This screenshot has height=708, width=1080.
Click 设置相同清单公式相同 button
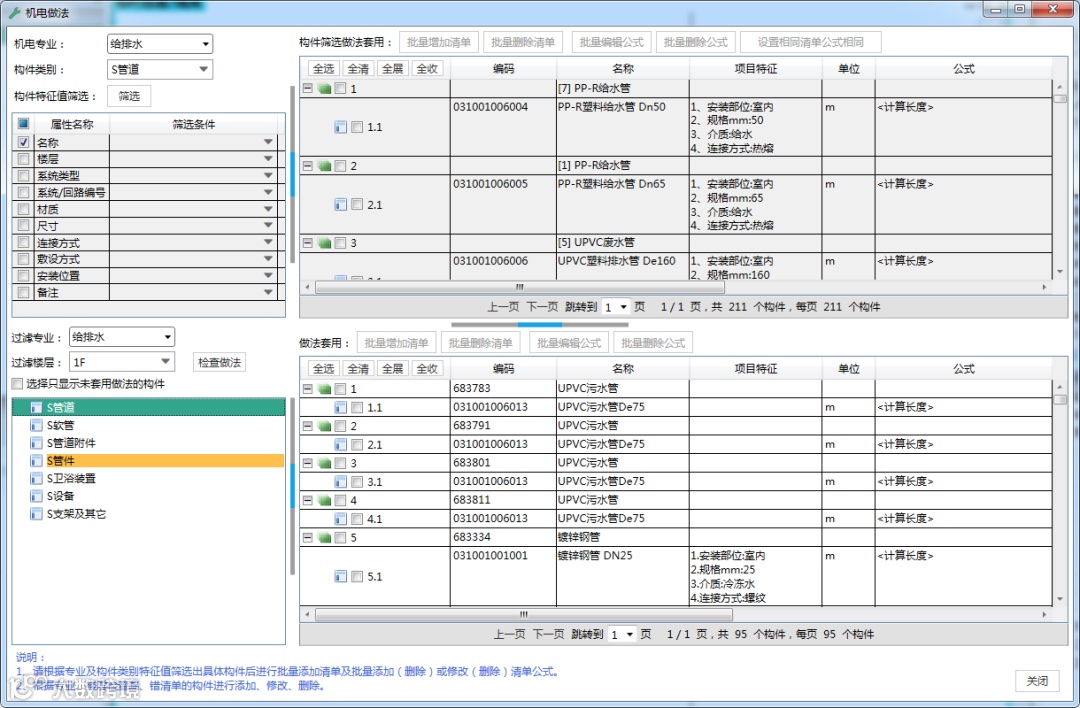[x=811, y=42]
